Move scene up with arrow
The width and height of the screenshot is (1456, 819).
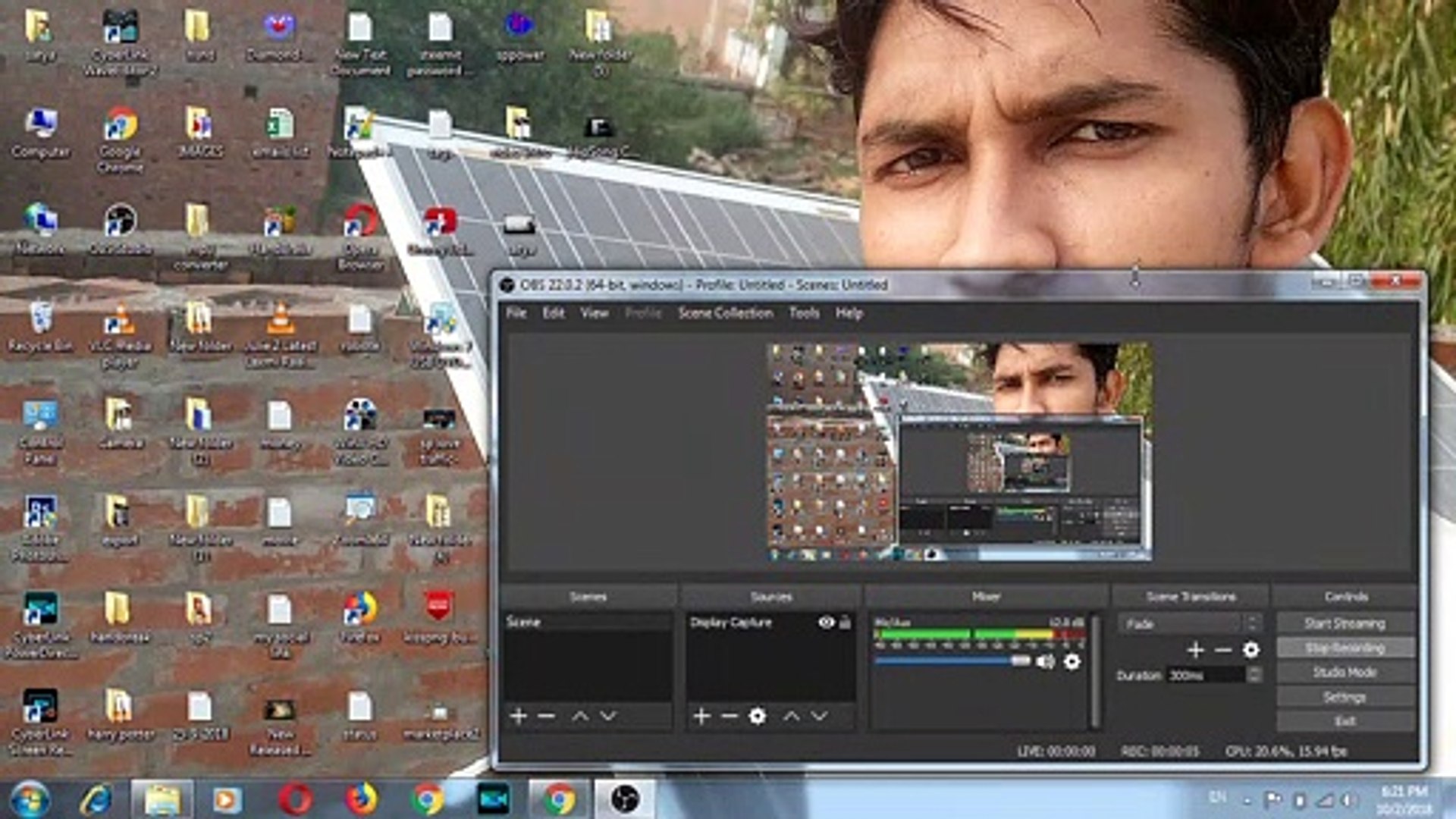(x=580, y=716)
